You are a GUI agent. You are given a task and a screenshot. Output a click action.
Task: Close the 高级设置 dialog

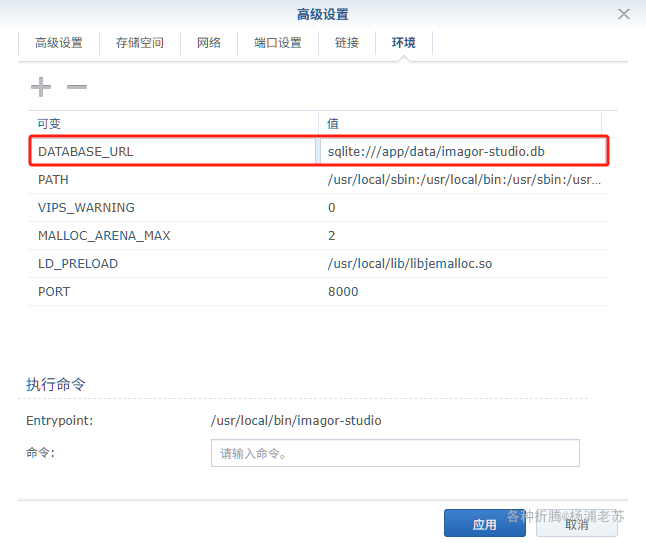coord(624,14)
